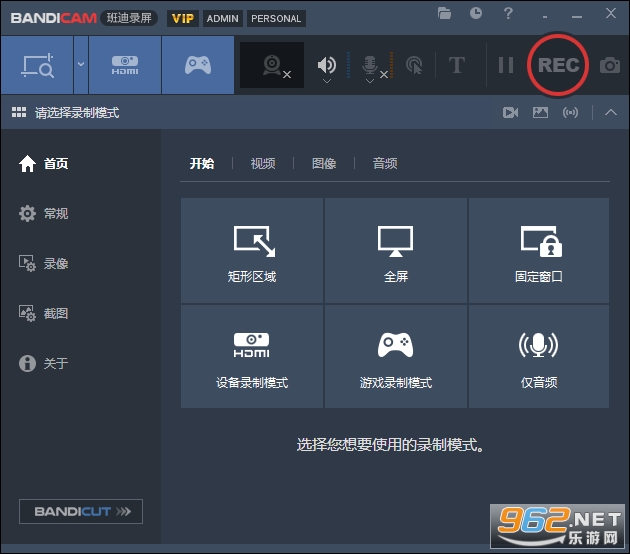Screen dimensions: 630x554
Task: Toggle microphone recording
Action: (370, 65)
